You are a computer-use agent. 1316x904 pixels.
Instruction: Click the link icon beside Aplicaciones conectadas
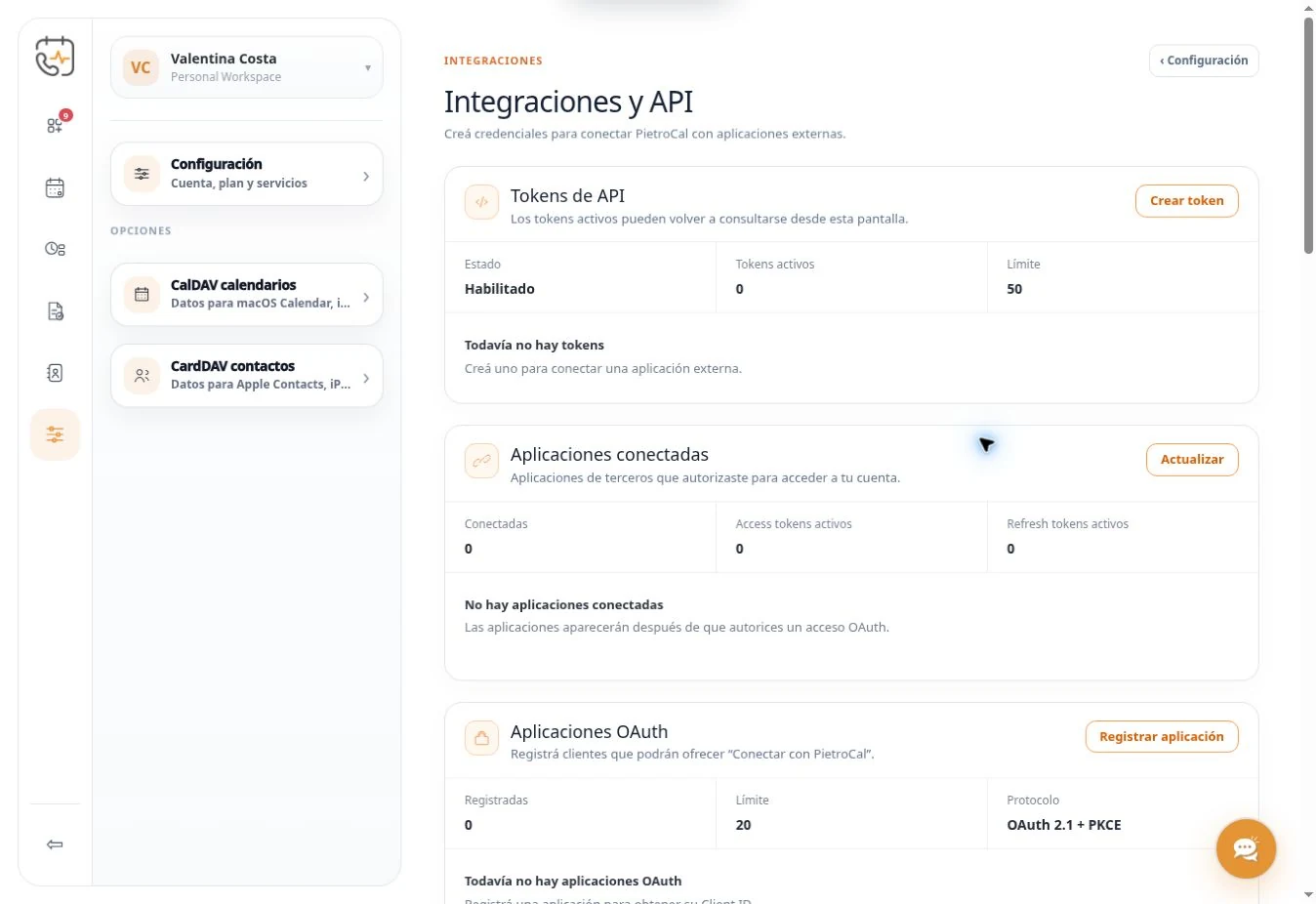tap(481, 462)
